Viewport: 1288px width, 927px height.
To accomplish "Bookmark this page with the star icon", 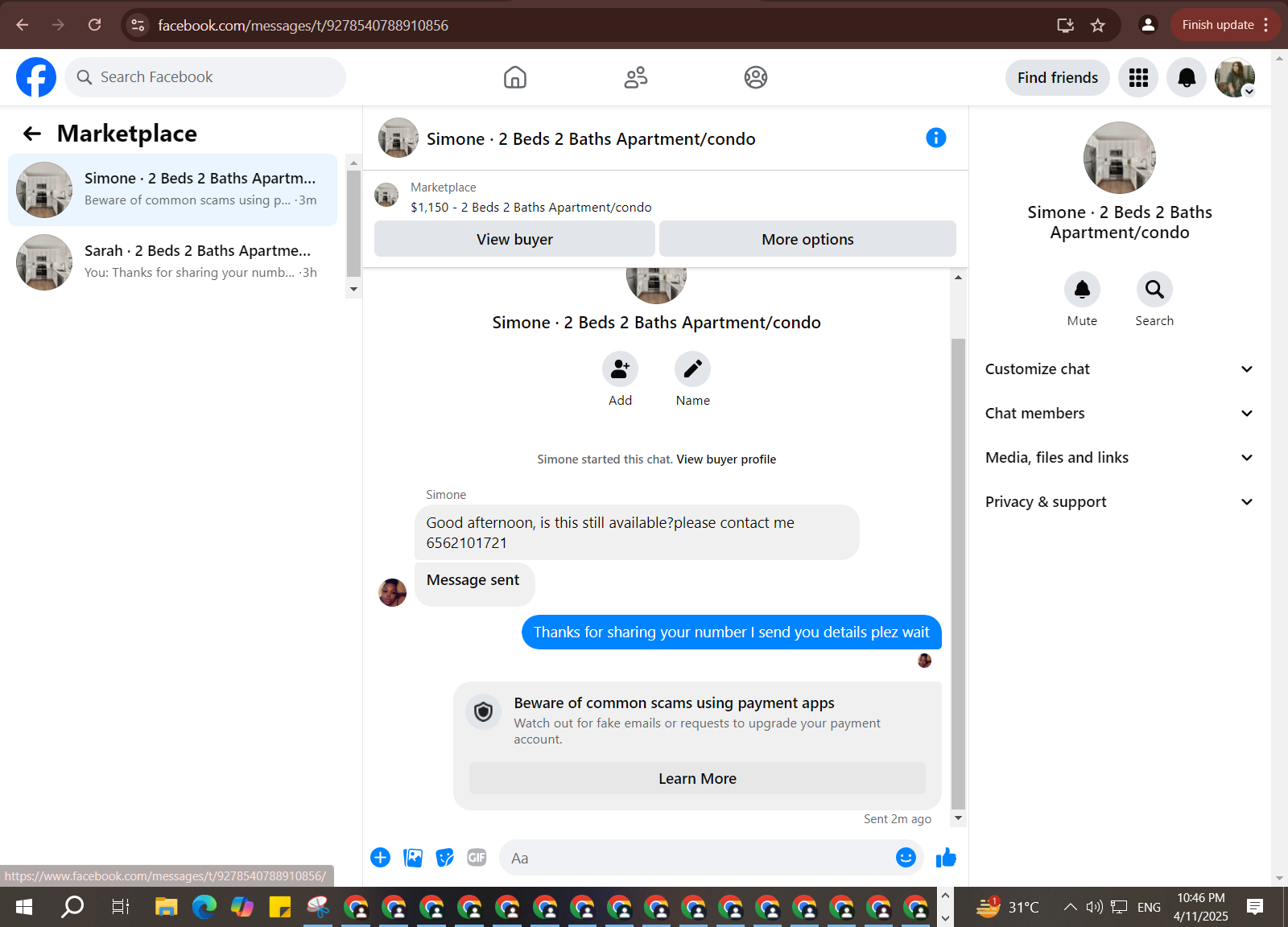I will (x=1098, y=25).
